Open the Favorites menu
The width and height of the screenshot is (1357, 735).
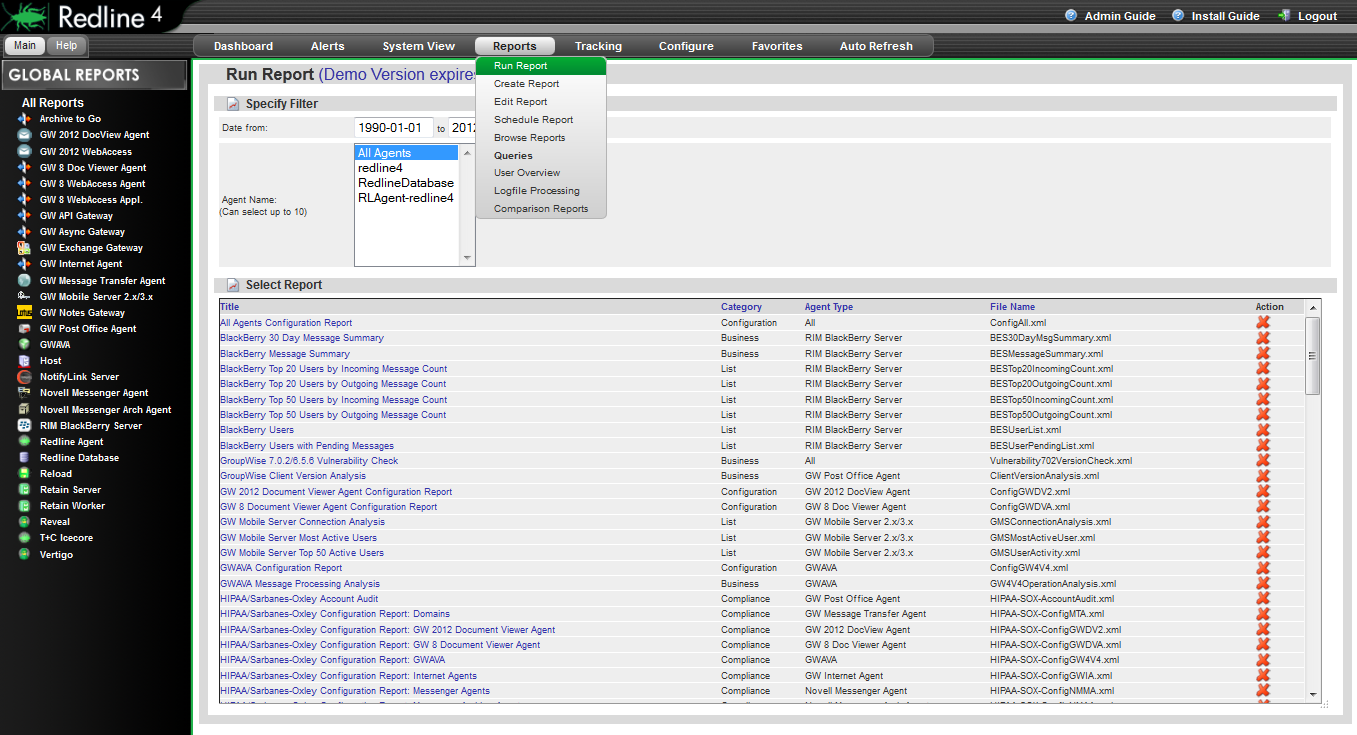(x=777, y=46)
